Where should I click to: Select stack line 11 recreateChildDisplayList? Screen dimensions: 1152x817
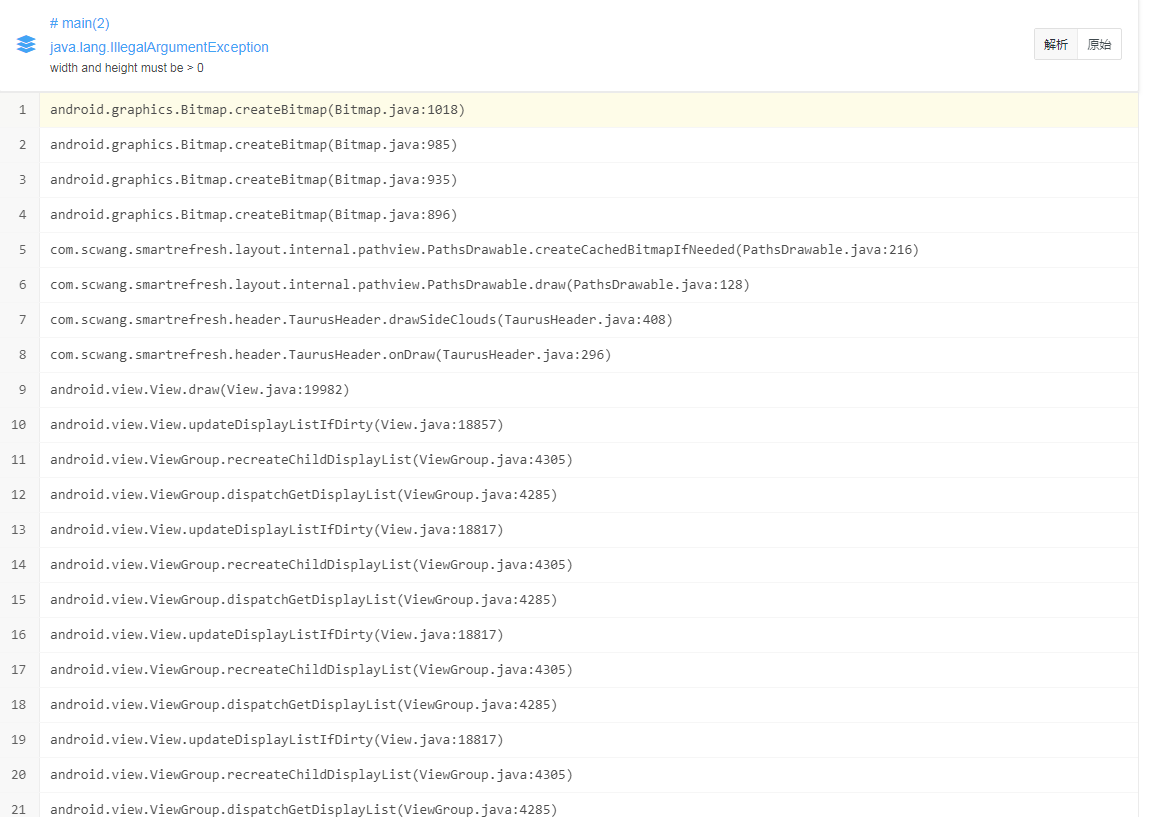pos(588,460)
